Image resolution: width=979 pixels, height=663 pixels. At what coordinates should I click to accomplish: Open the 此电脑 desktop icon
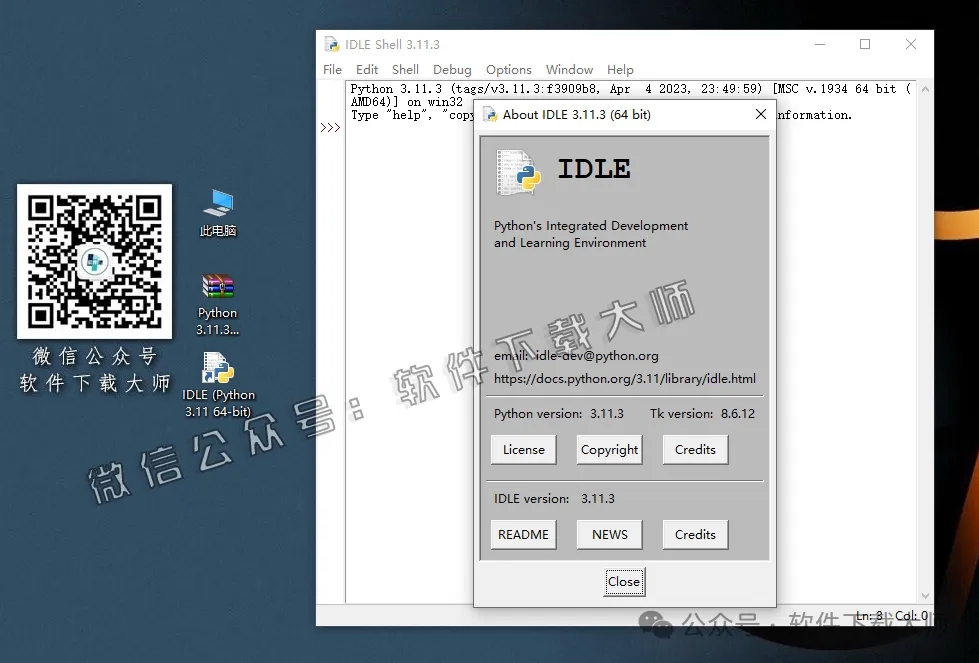point(217,205)
